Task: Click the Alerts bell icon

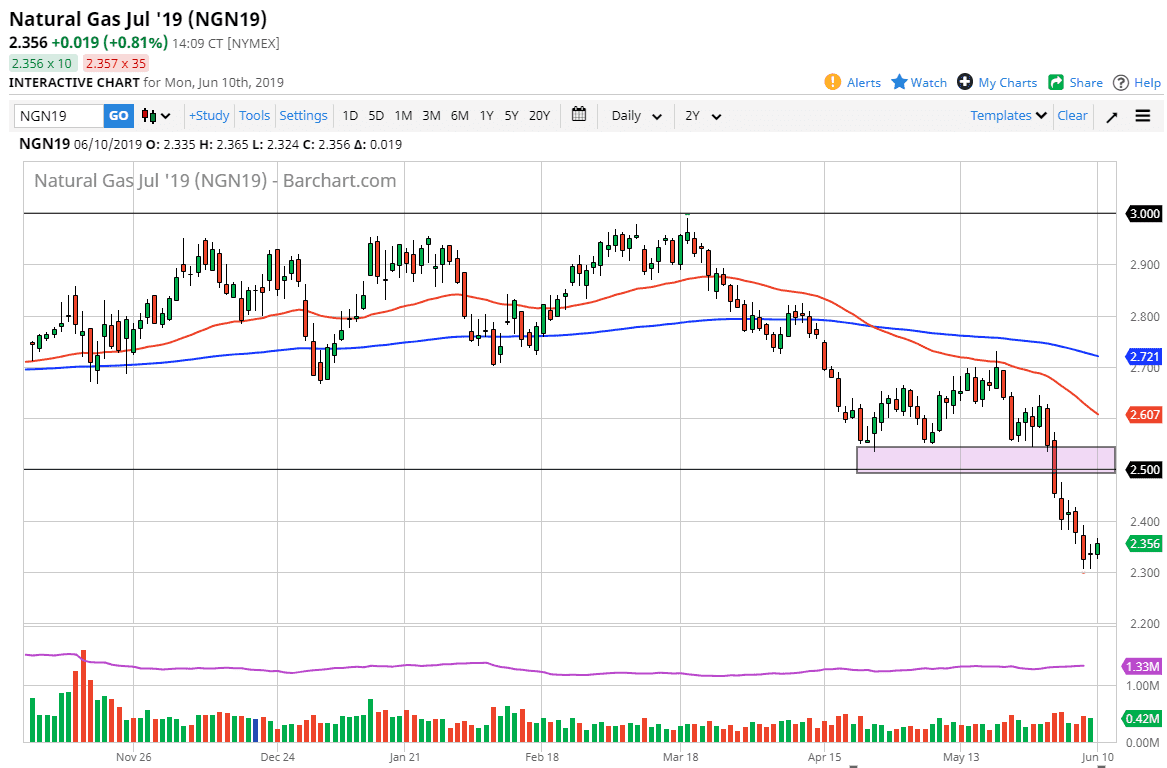Action: pyautogui.click(x=832, y=82)
